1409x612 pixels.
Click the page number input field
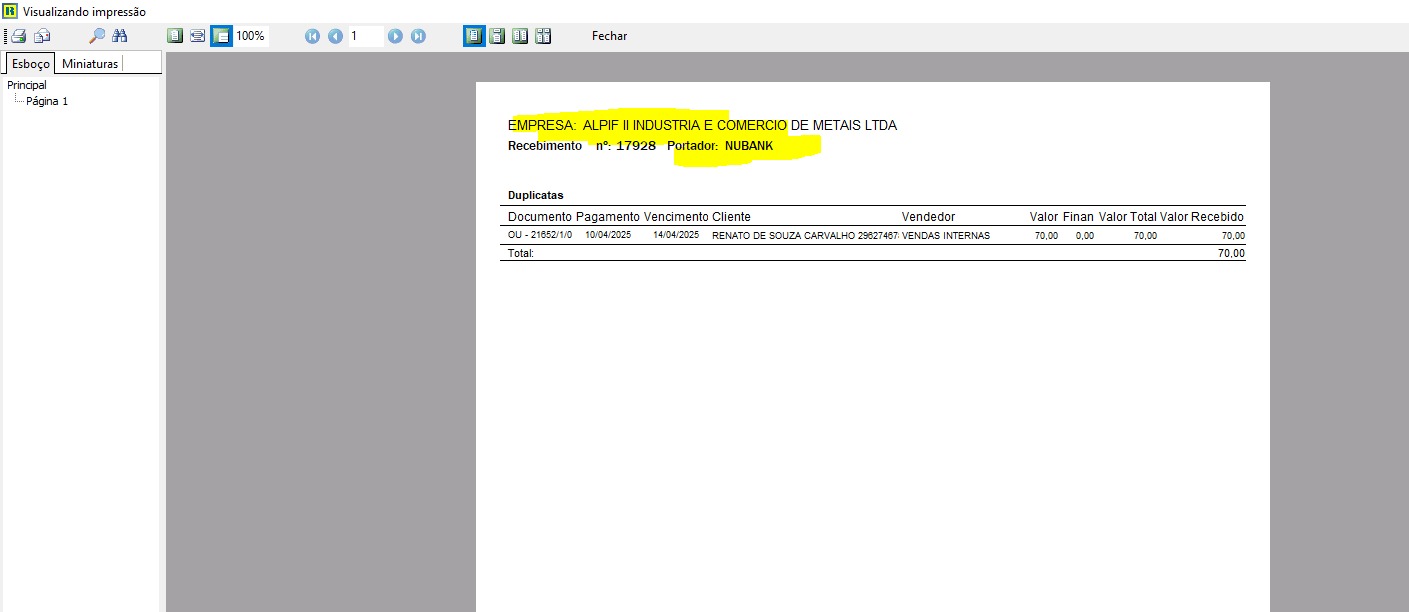pyautogui.click(x=365, y=36)
